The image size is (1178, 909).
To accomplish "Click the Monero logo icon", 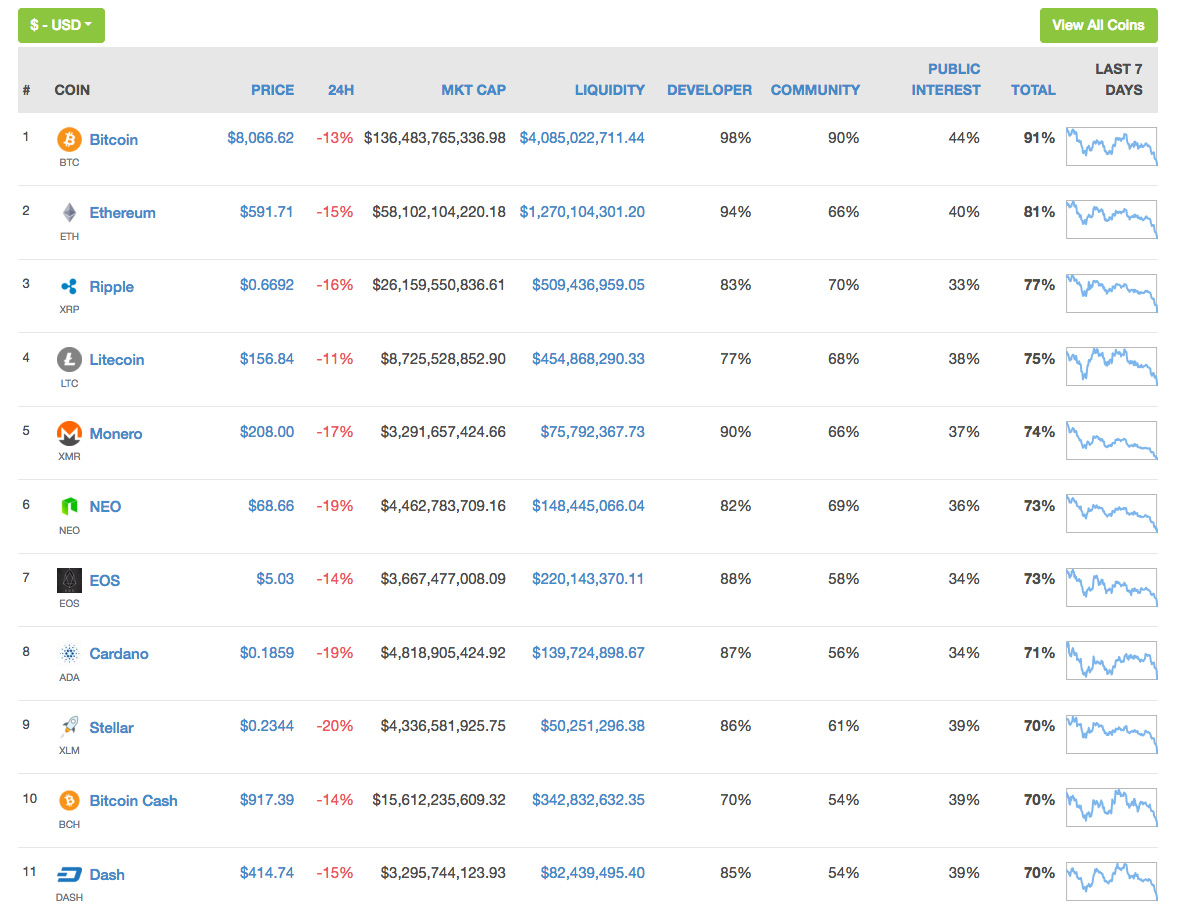I will pos(69,433).
